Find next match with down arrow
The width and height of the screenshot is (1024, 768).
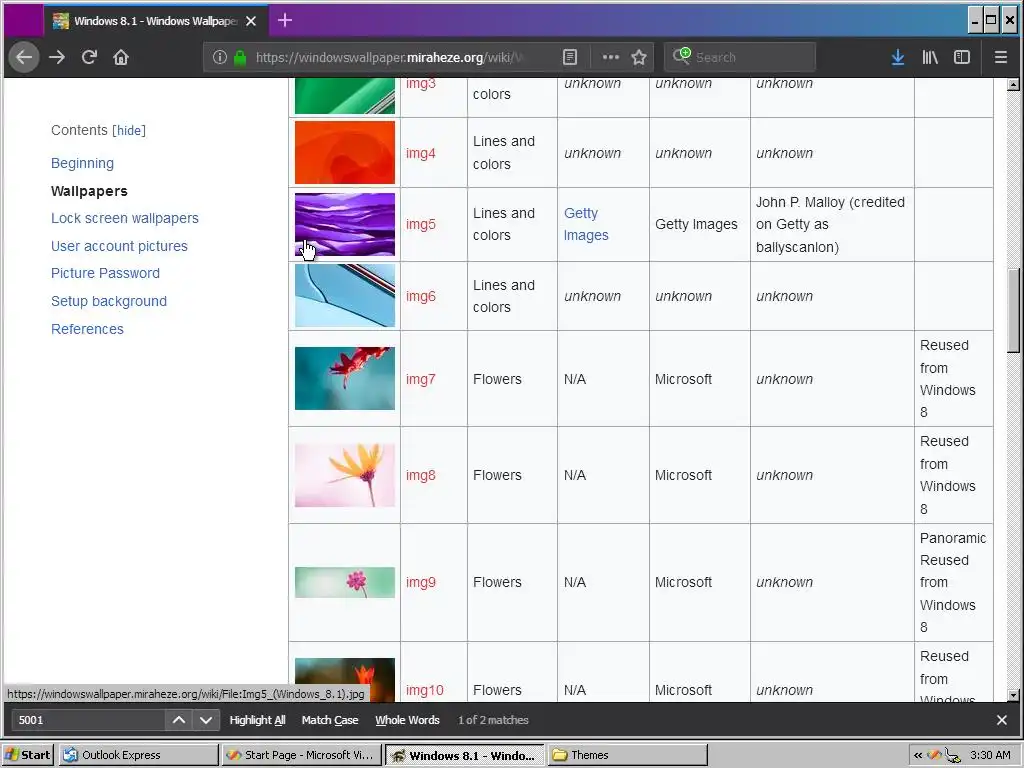tap(206, 720)
